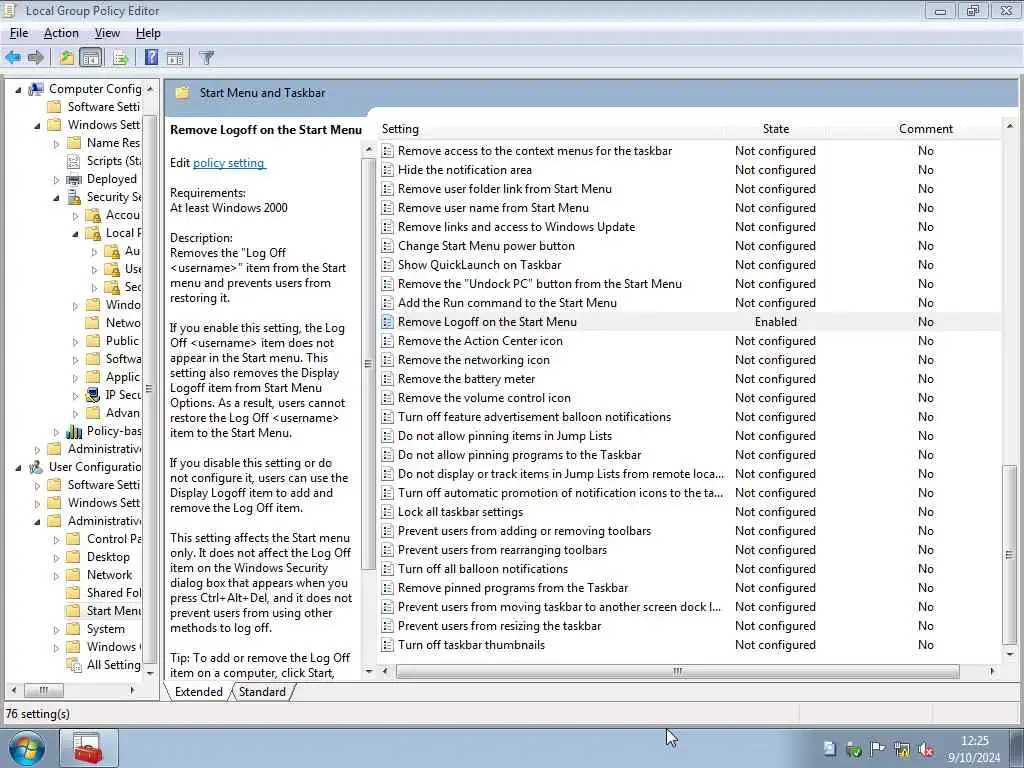Click the red toolbox taskbar button

coord(88,748)
